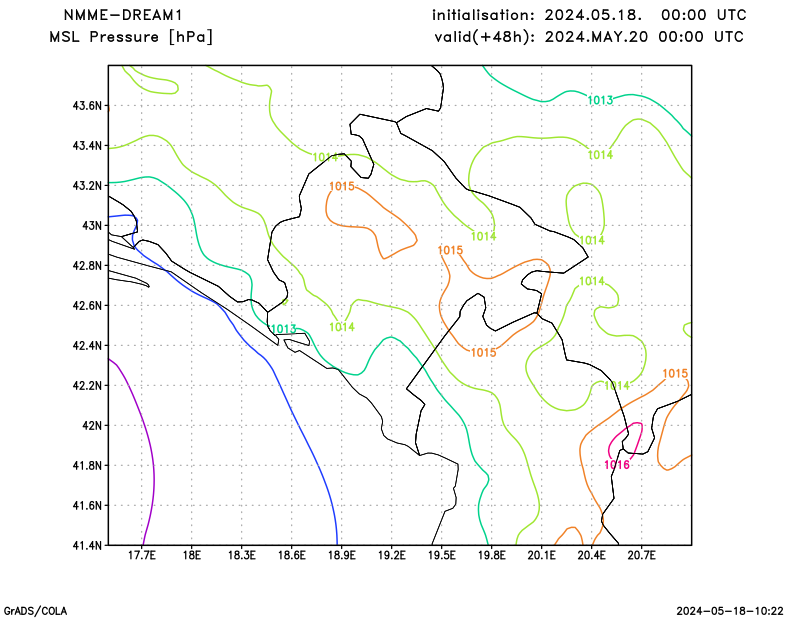Click the 1013 contour label near the coastline
Image resolution: width=800 pixels, height=618 pixels.
click(284, 329)
